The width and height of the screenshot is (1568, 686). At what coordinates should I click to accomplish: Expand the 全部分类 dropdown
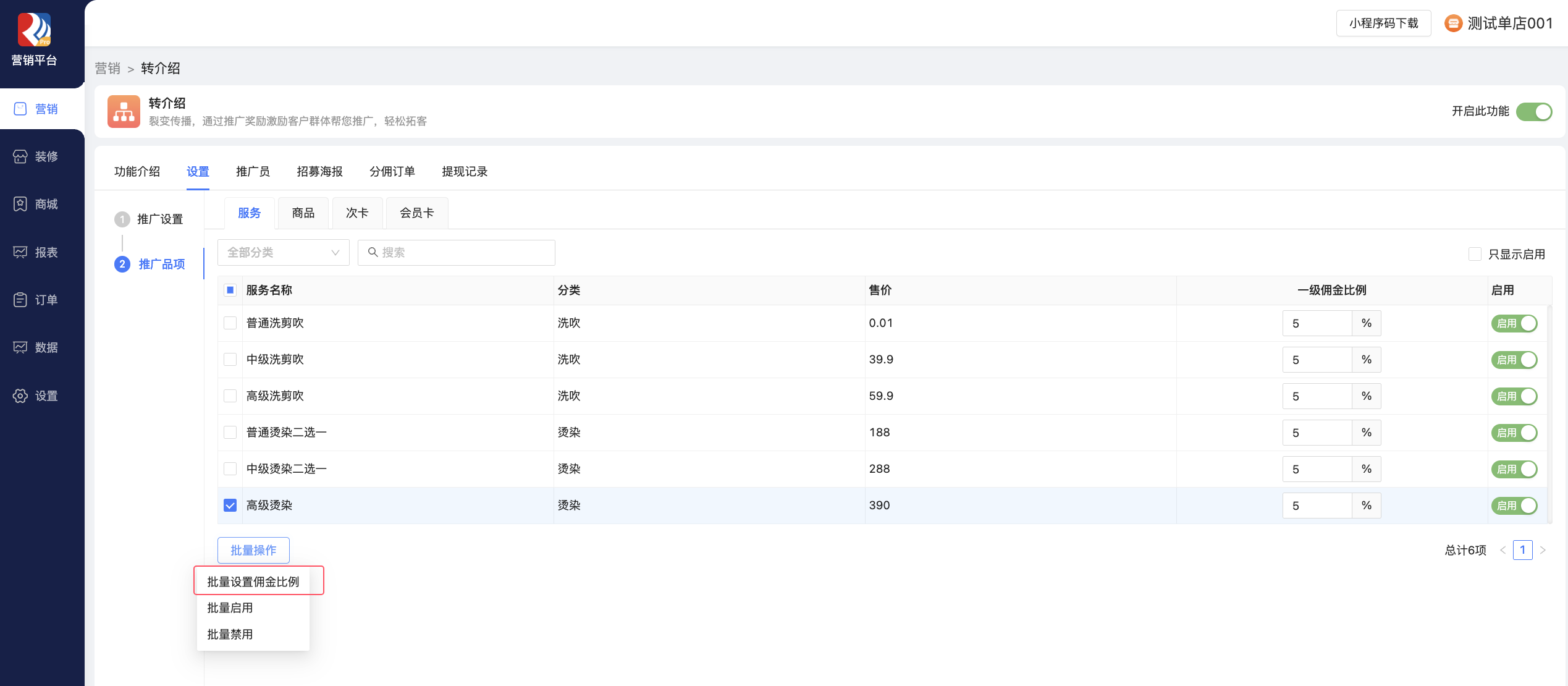pos(283,253)
